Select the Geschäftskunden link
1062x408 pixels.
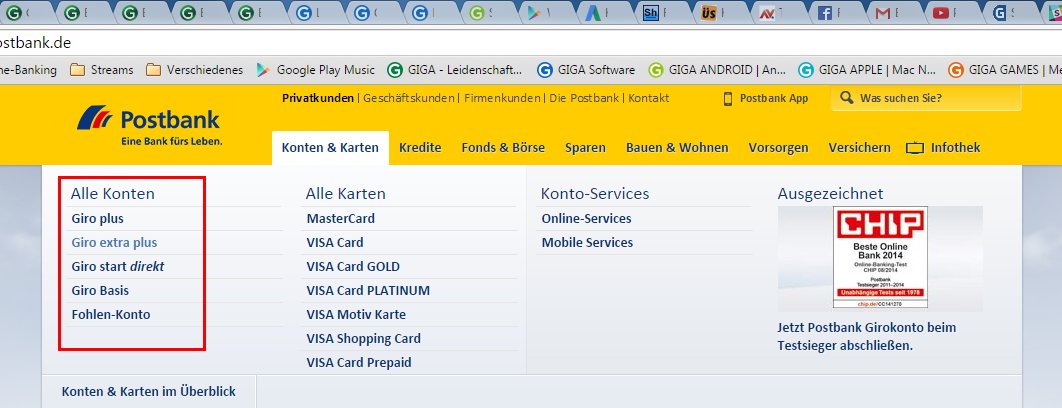tap(408, 98)
